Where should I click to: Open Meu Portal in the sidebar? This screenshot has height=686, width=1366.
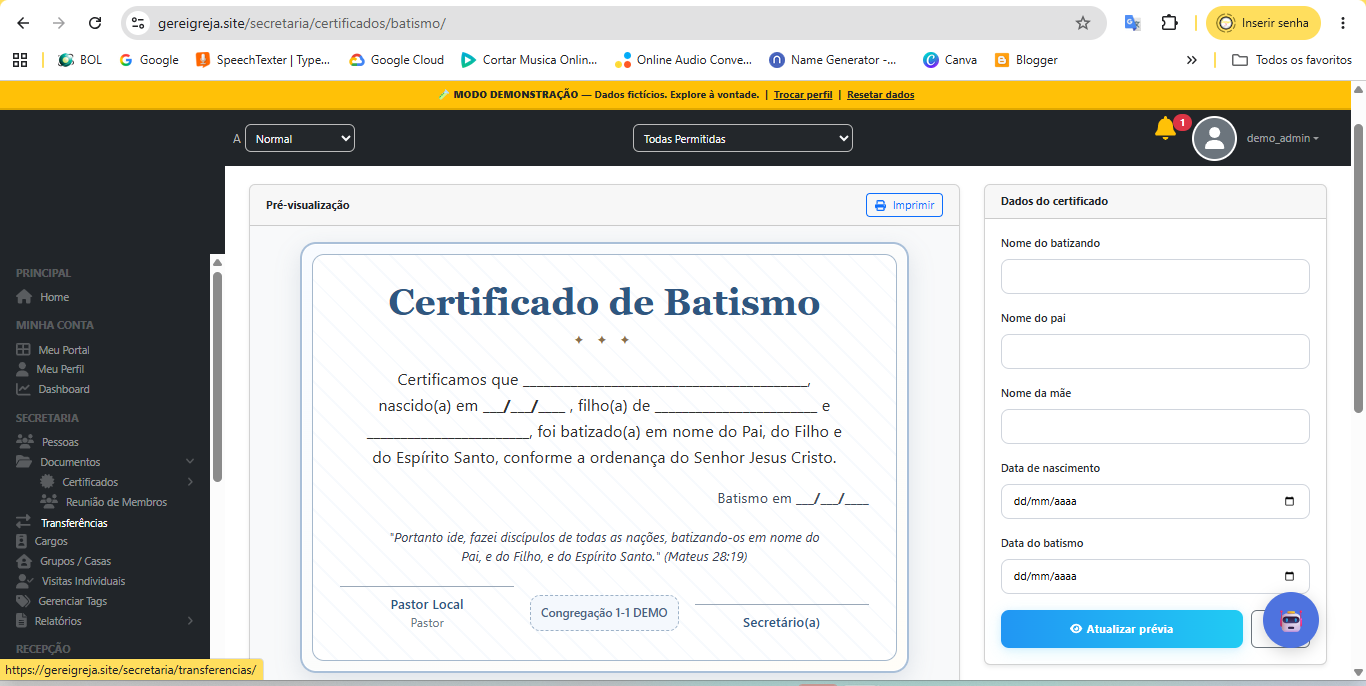[53, 350]
